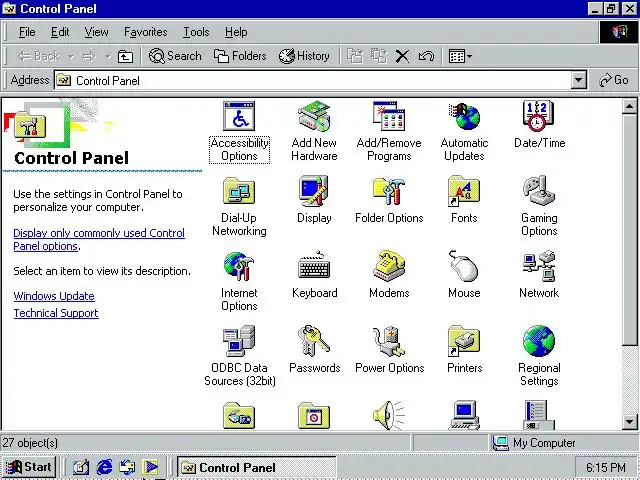The image size is (640, 480).
Task: Follow the Windows Update link
Action: coord(54,296)
